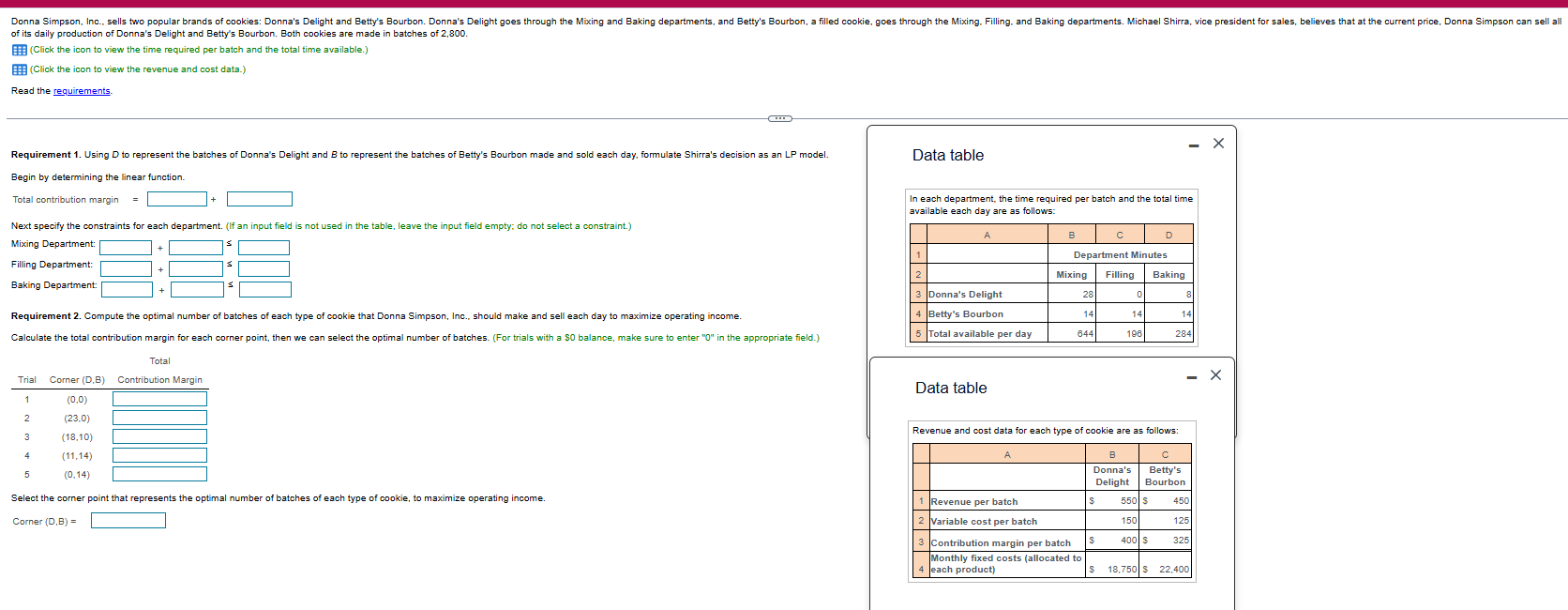
Task: Click the 644 mixing minutes cell
Action: tap(1072, 334)
